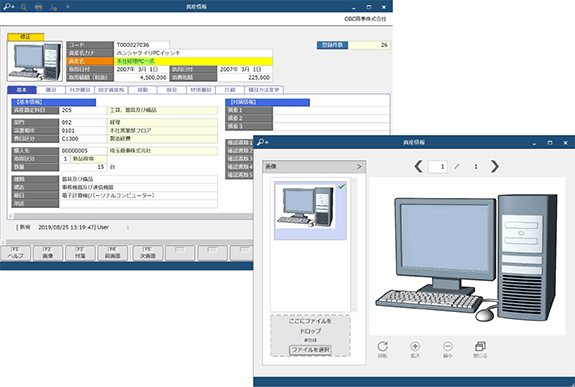Screen dimensions: 575x387
Task: Click the page number field in viewer
Action: (x=437, y=167)
